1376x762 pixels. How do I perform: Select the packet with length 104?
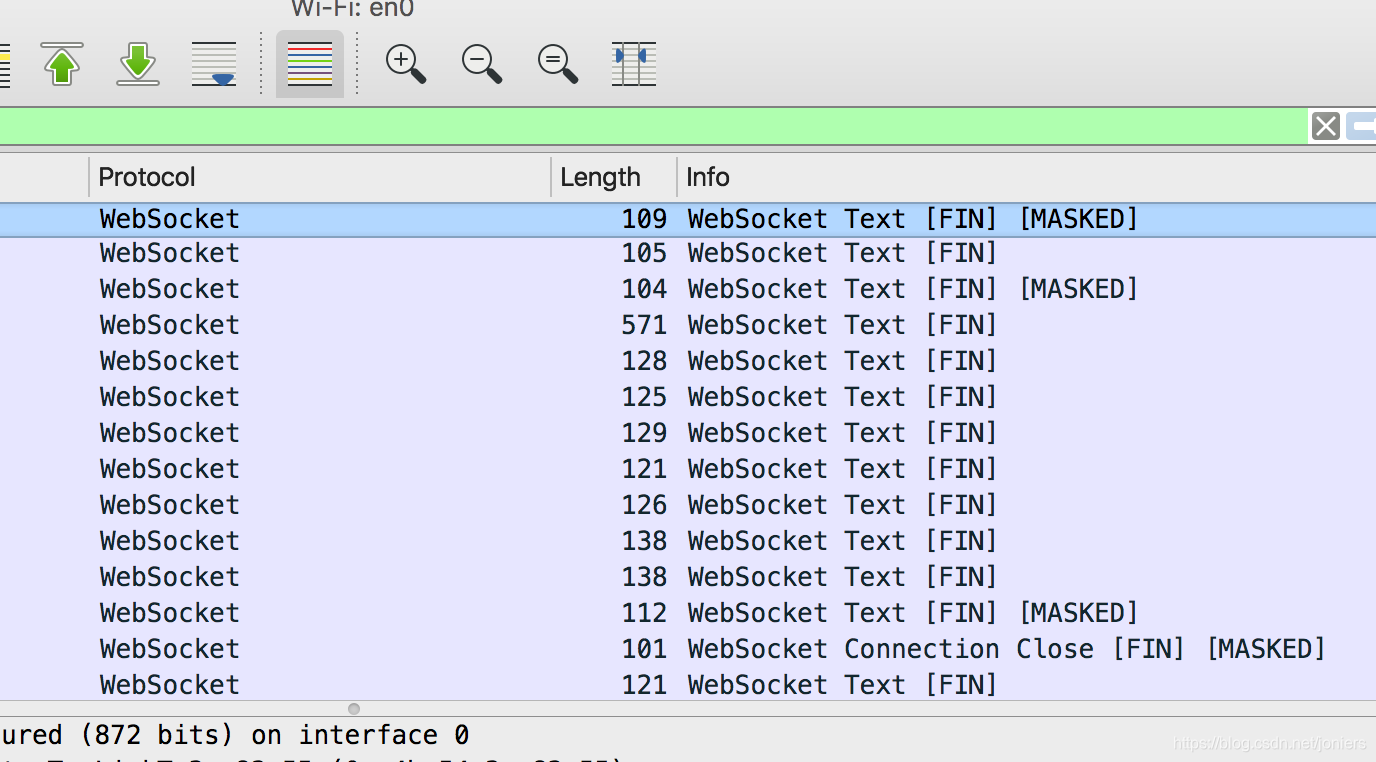[x=688, y=290]
